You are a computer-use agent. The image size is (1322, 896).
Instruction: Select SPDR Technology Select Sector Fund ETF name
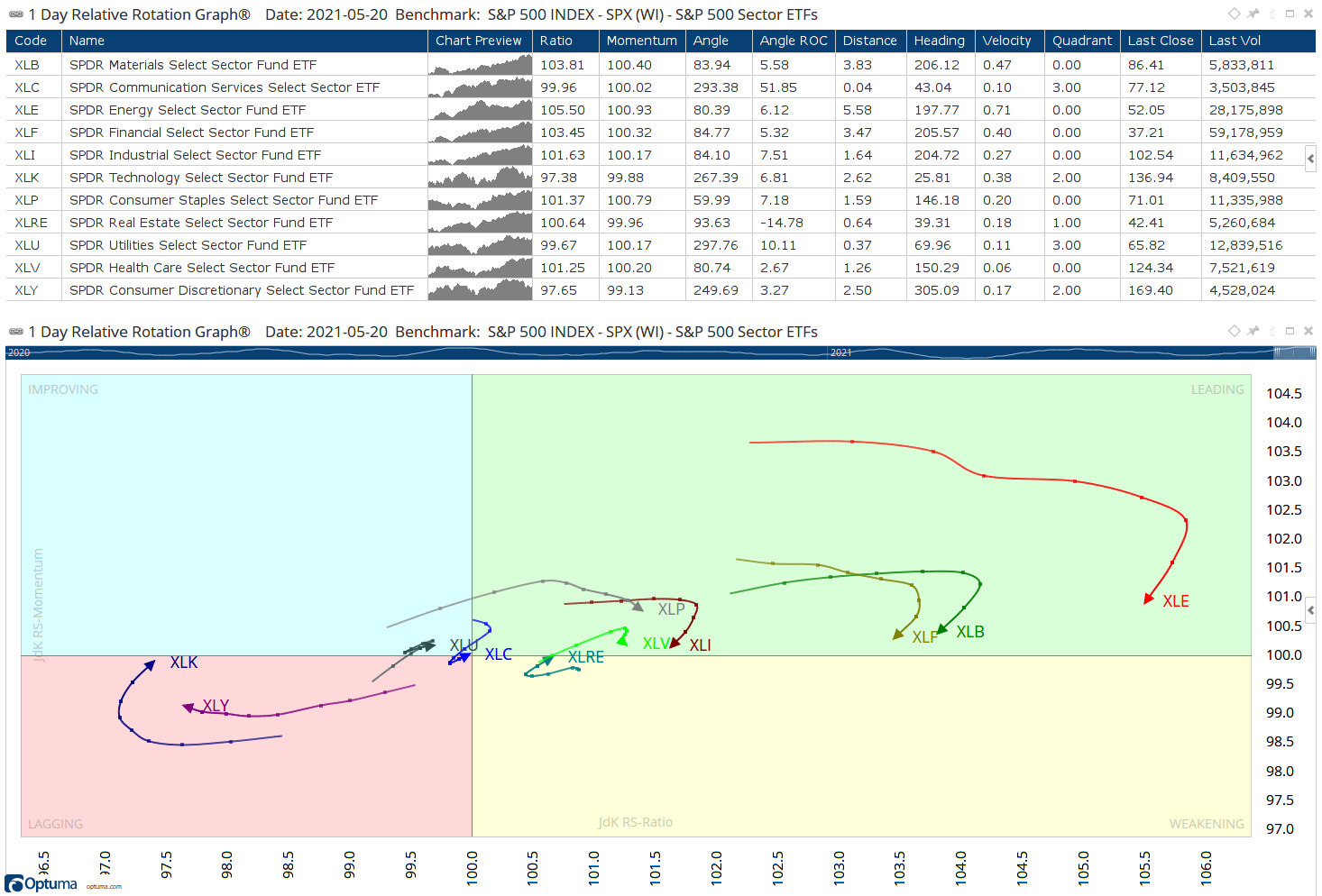pos(201,178)
